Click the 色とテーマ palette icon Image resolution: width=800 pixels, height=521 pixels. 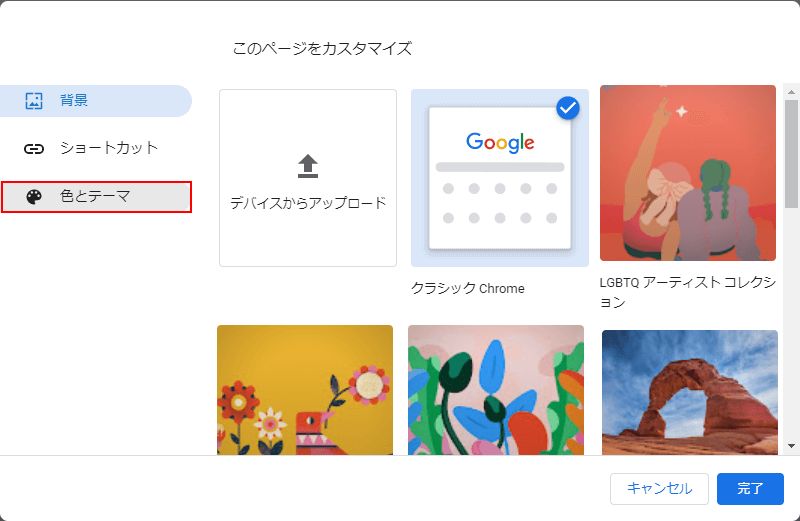(x=34, y=197)
